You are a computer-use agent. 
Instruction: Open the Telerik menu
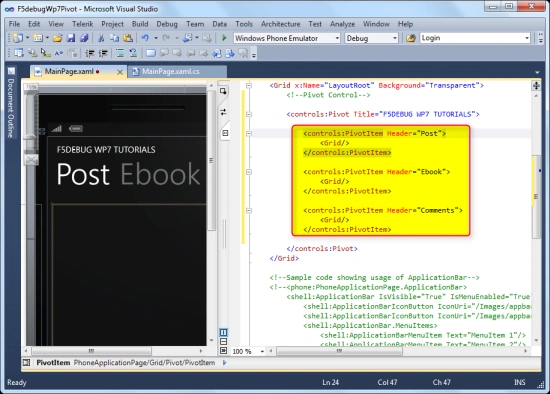click(82, 24)
